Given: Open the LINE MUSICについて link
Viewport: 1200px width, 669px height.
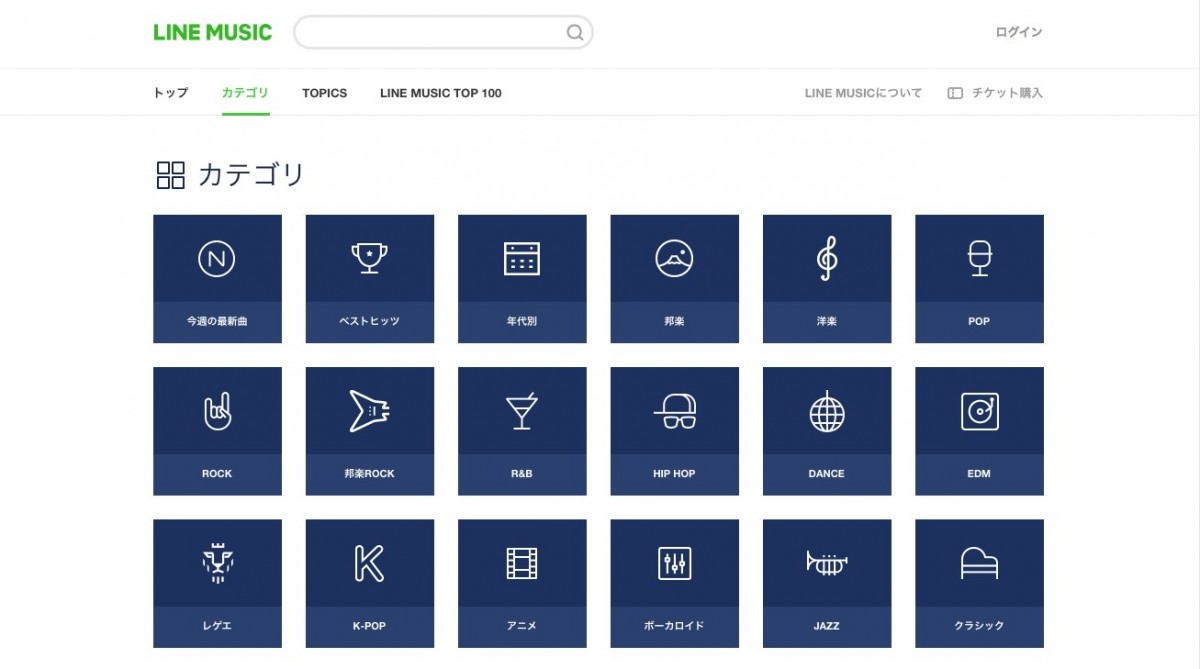Looking at the screenshot, I should click(x=863, y=93).
